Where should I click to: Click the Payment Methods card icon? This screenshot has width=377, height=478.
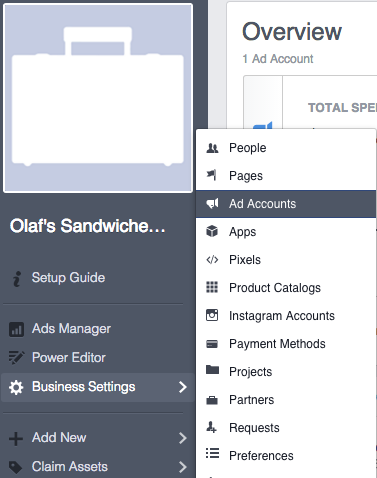tap(212, 344)
